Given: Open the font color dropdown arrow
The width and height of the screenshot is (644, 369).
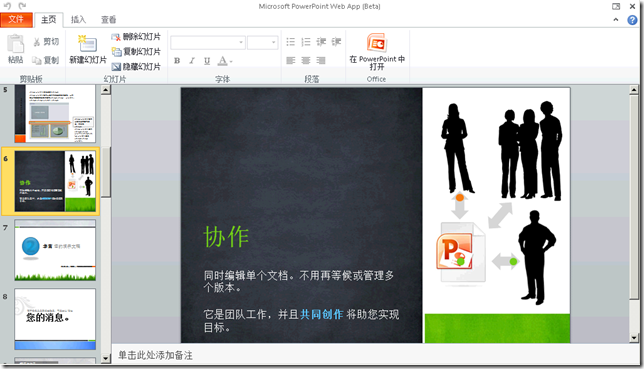Looking at the screenshot, I should (x=231, y=61).
